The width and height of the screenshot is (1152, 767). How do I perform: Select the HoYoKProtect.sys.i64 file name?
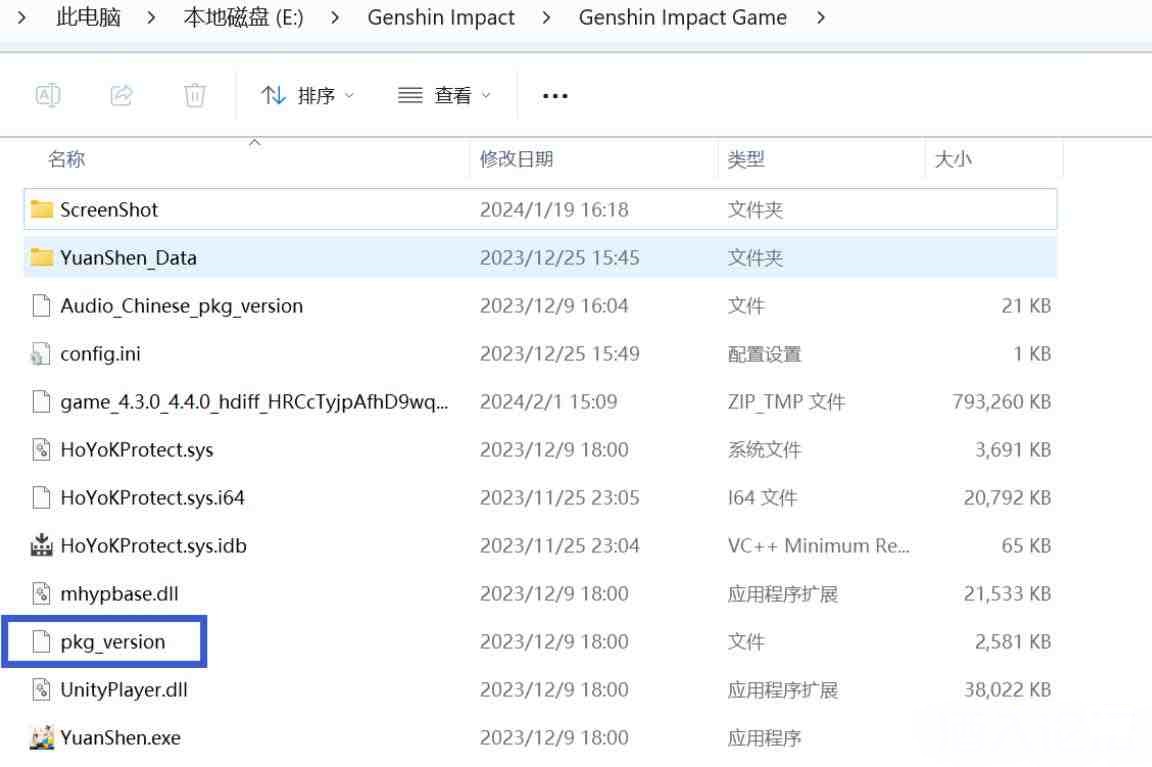pos(152,497)
